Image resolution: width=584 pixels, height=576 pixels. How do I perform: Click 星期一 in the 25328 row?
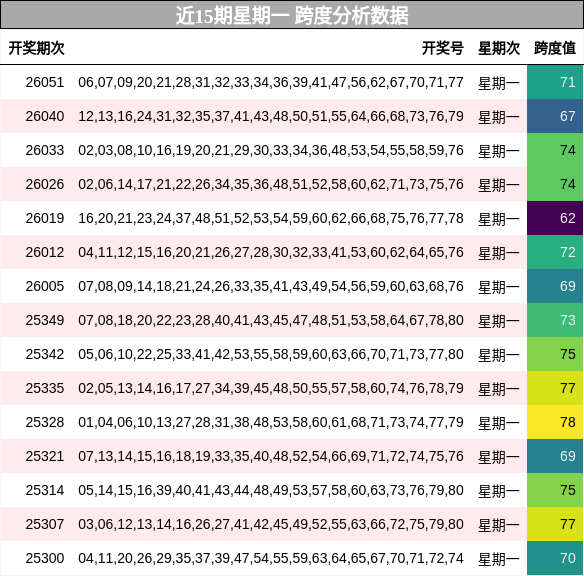click(x=499, y=423)
